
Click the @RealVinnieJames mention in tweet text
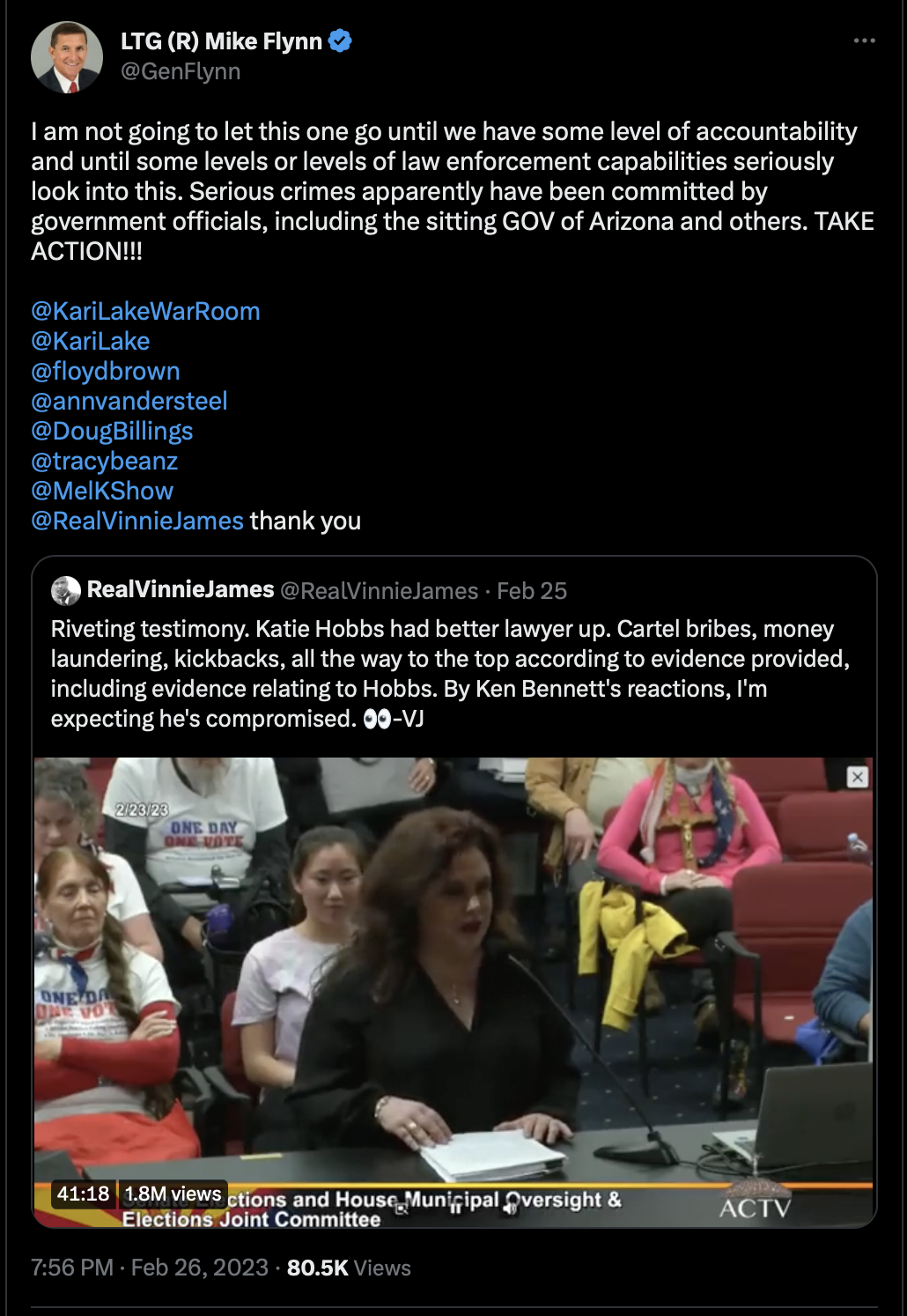point(137,521)
